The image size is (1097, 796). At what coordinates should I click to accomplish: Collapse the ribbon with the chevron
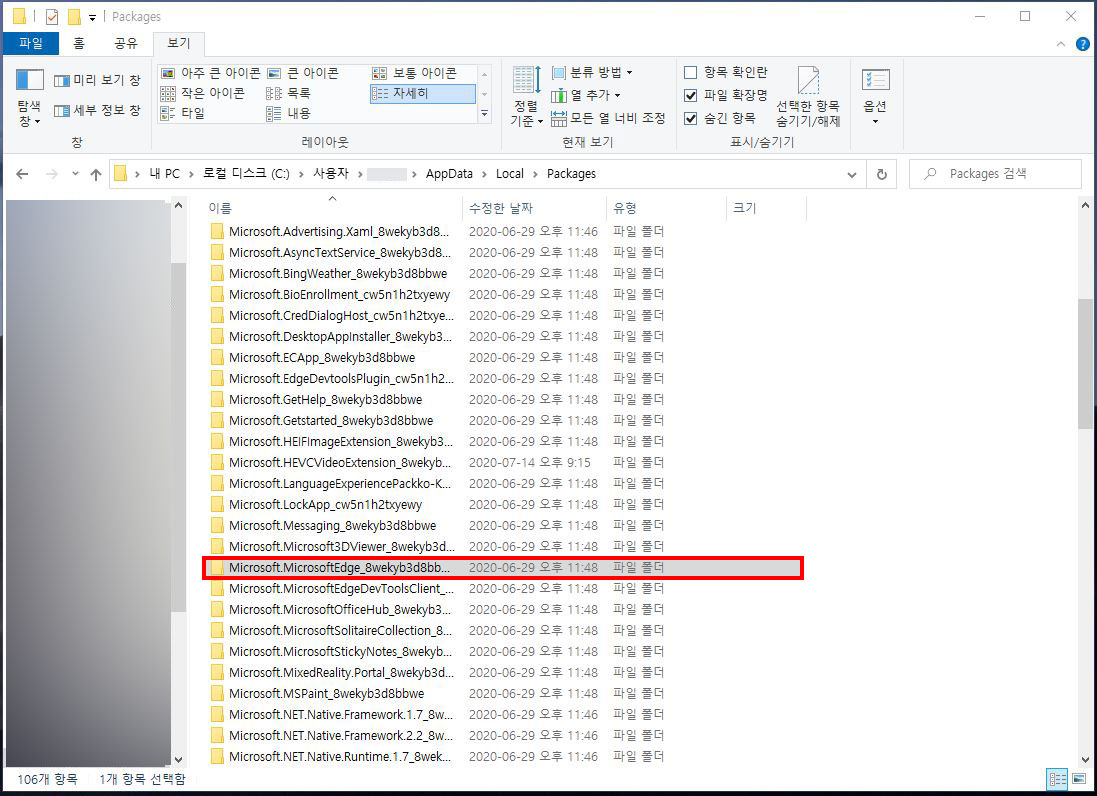pos(1061,44)
